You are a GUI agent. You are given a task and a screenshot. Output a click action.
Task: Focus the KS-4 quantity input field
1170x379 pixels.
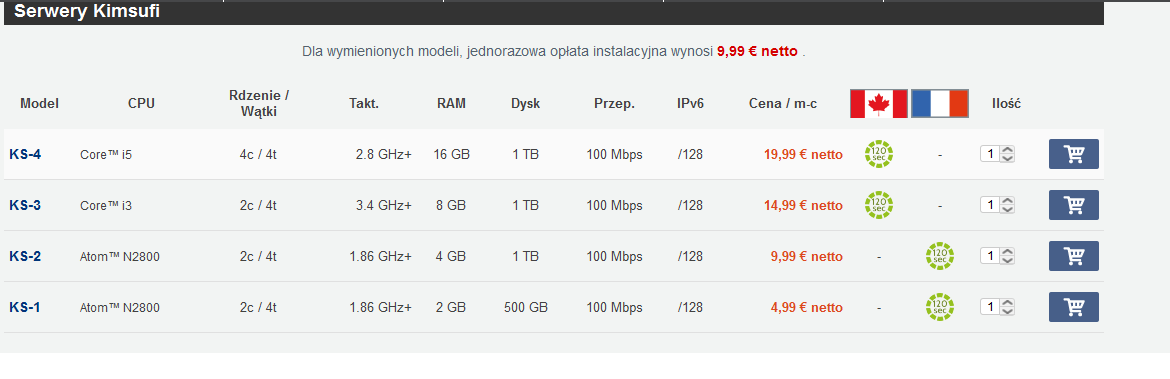[x=990, y=154]
